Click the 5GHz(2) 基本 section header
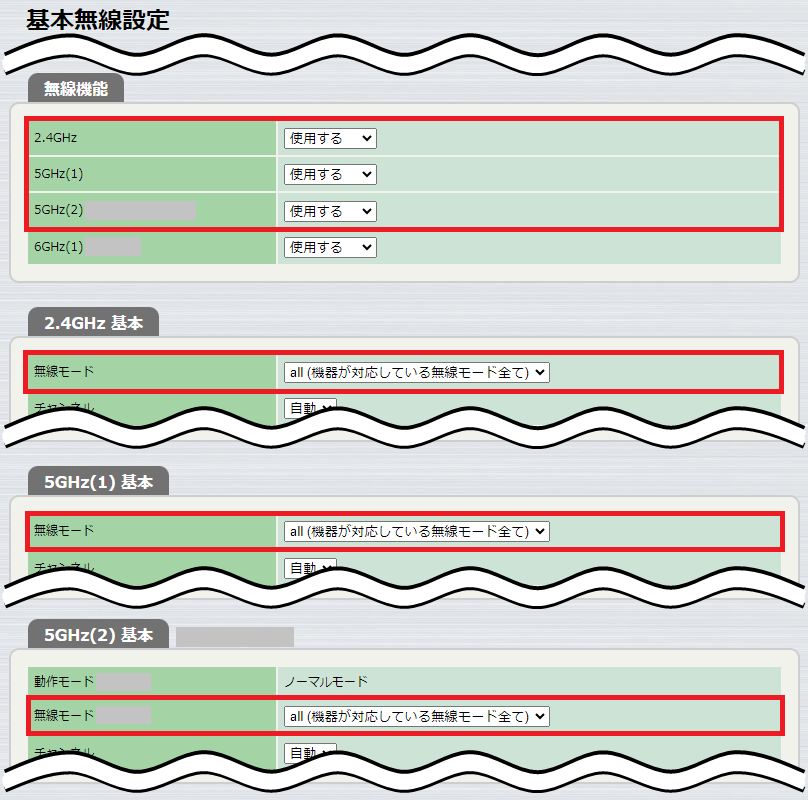This screenshot has height=800, width=808. pos(98,635)
